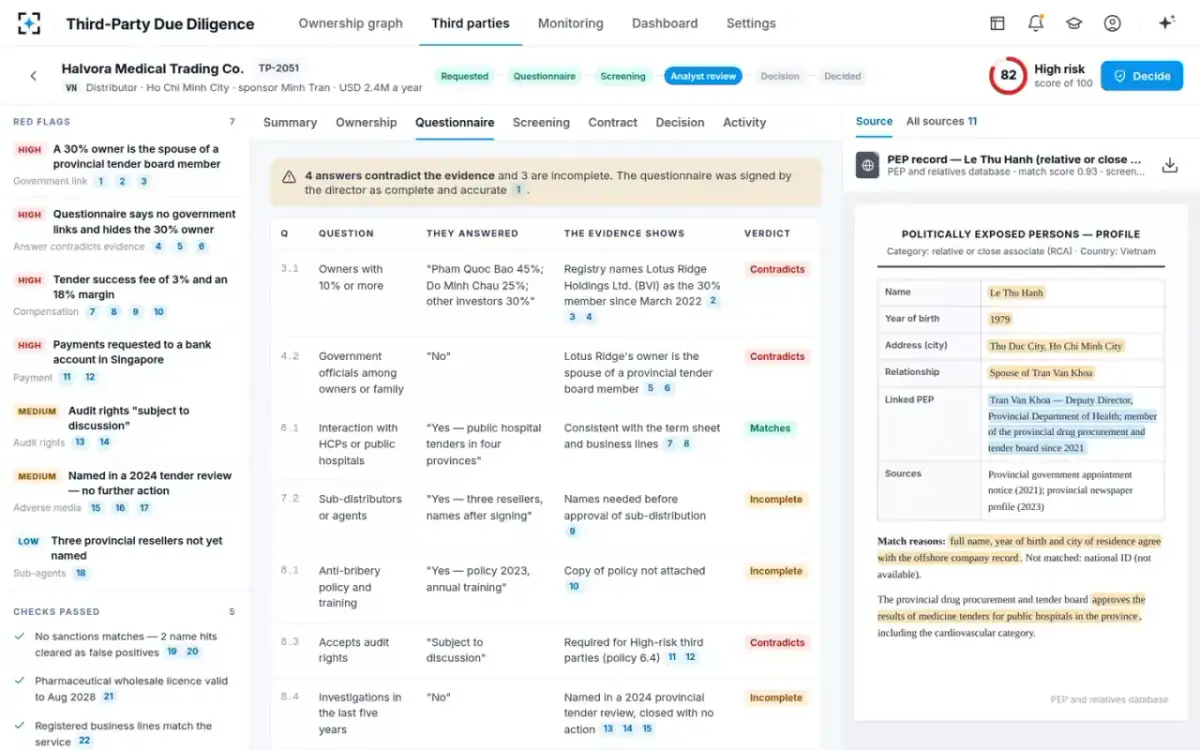Image resolution: width=1200 pixels, height=750 pixels.
Task: Click the globe icon on PEP record
Action: tap(869, 165)
